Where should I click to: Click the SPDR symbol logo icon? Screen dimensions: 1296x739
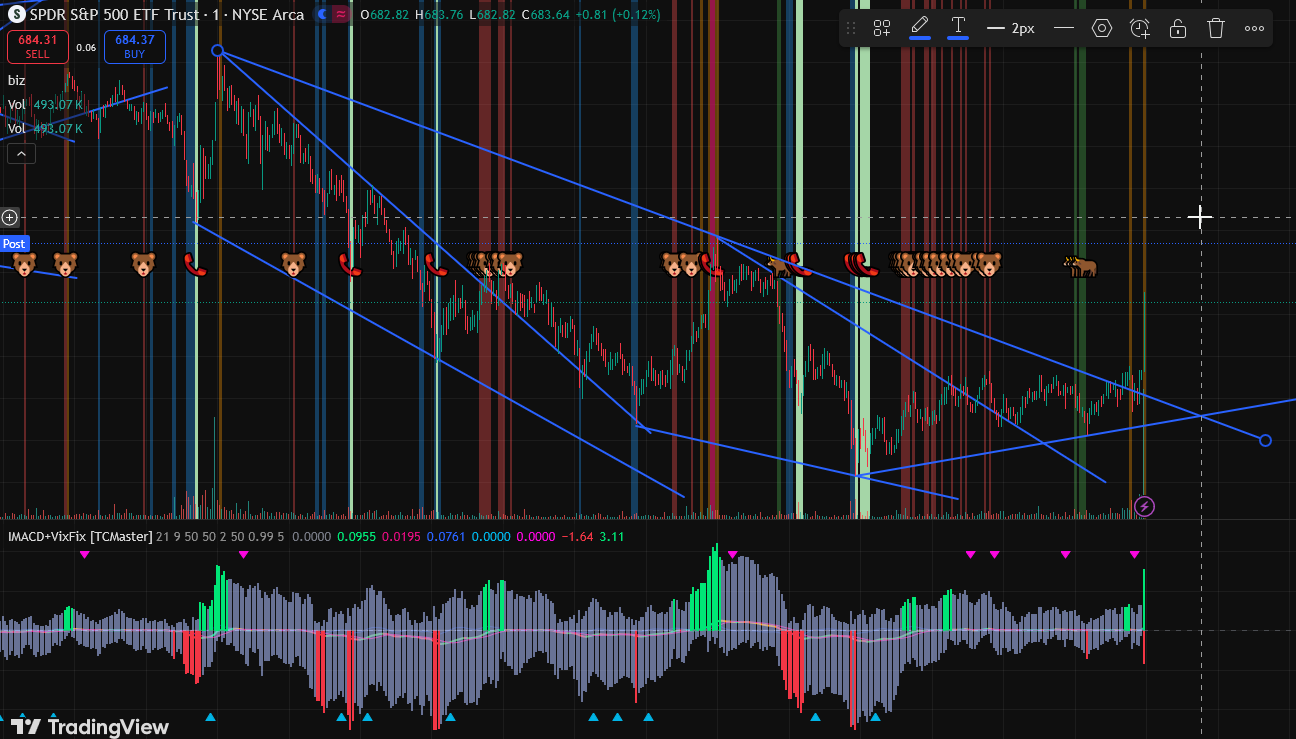[x=17, y=15]
